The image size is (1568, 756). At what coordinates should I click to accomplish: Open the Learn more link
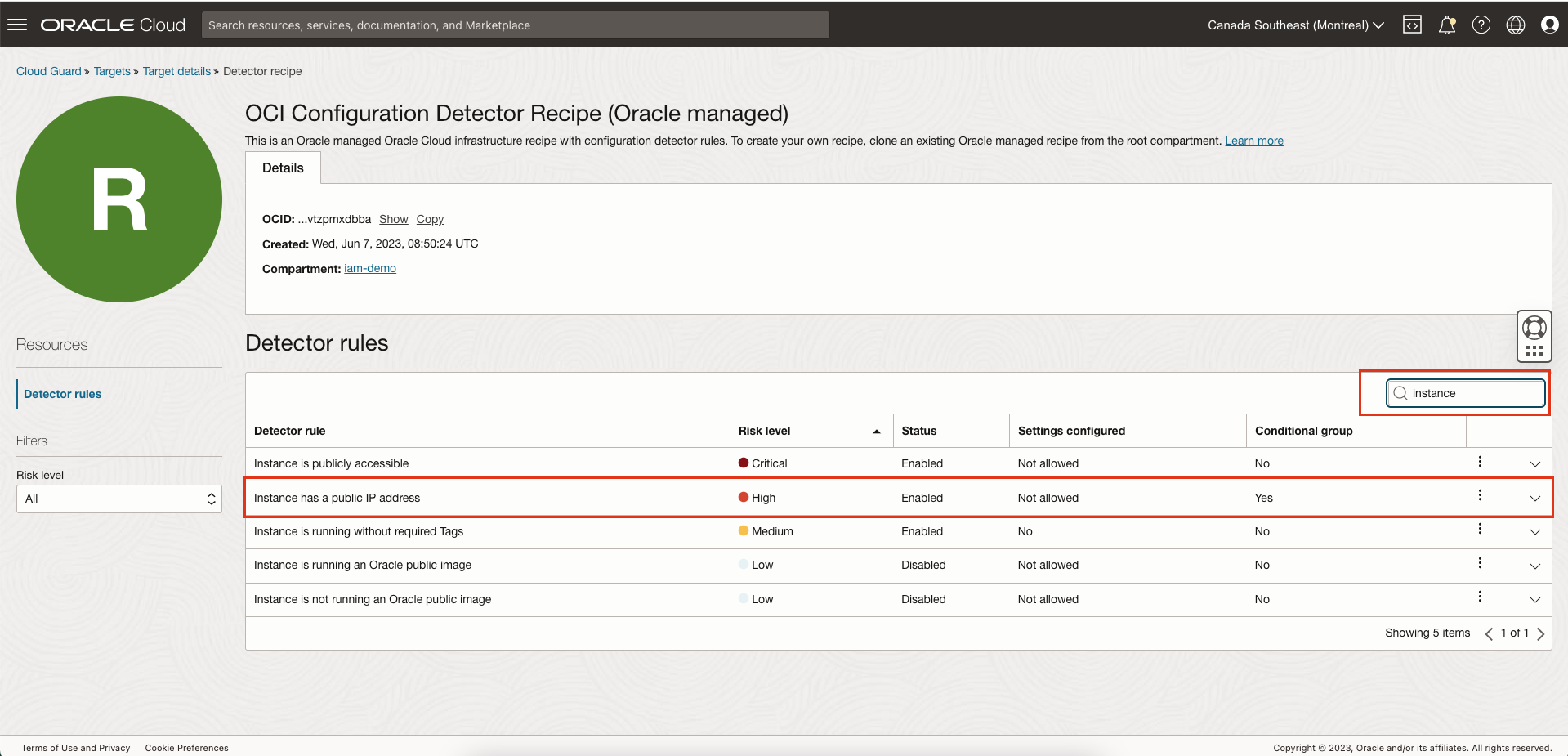click(1254, 141)
